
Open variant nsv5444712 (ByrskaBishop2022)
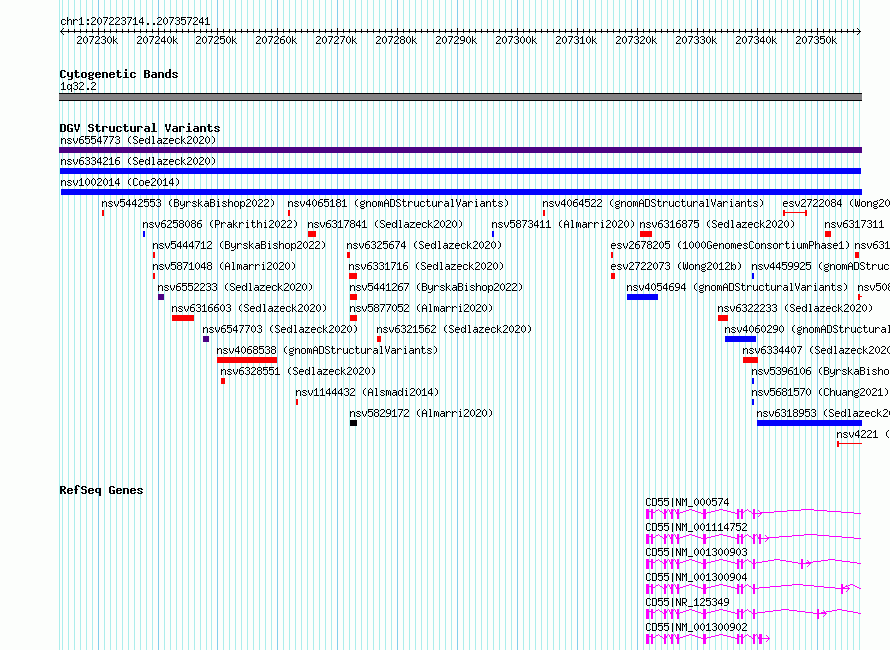coord(239,245)
